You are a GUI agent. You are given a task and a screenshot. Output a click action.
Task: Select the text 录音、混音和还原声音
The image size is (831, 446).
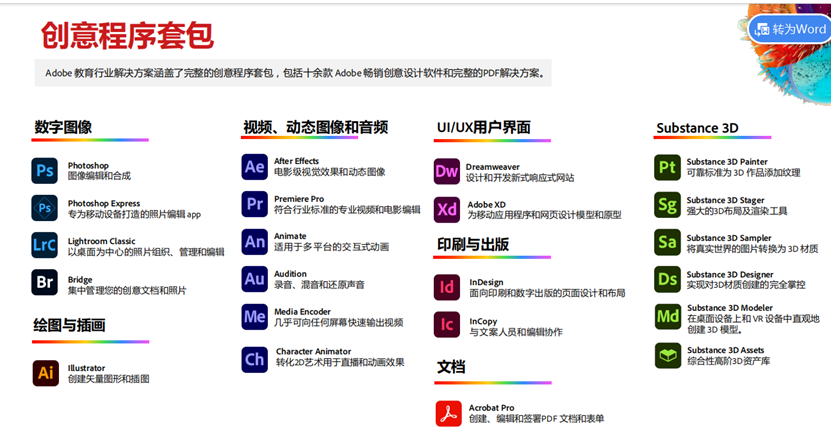(319, 285)
